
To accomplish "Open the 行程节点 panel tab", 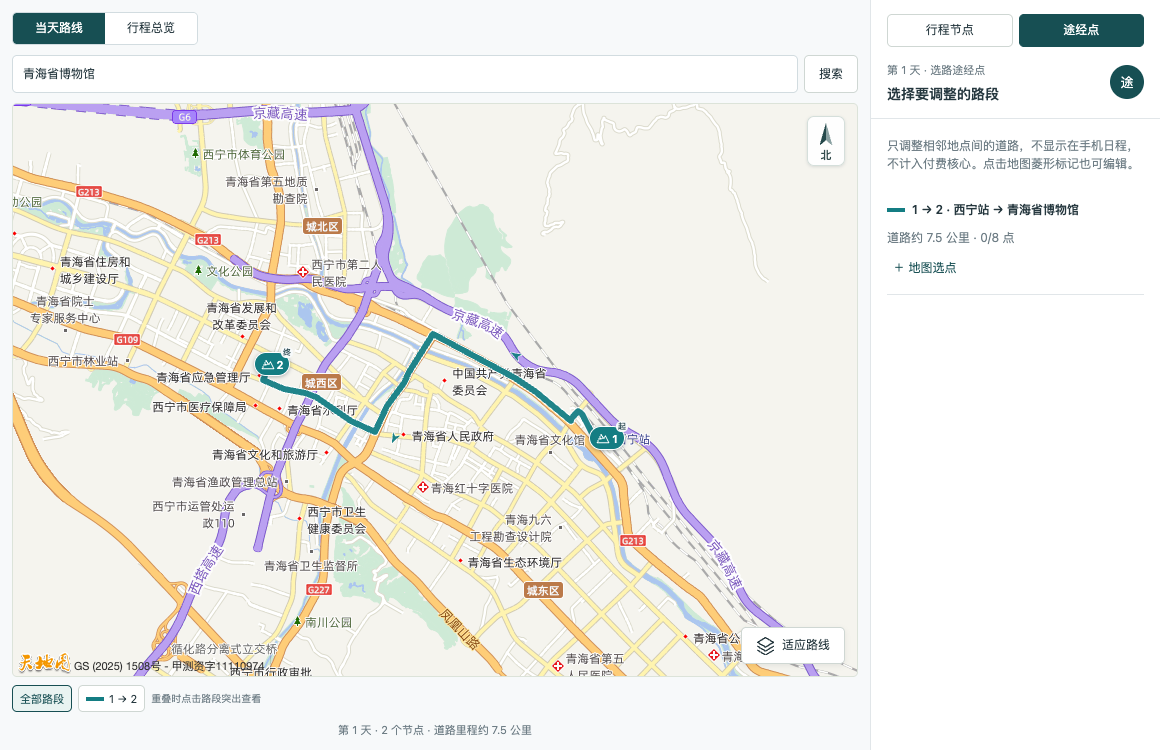I will tap(950, 30).
